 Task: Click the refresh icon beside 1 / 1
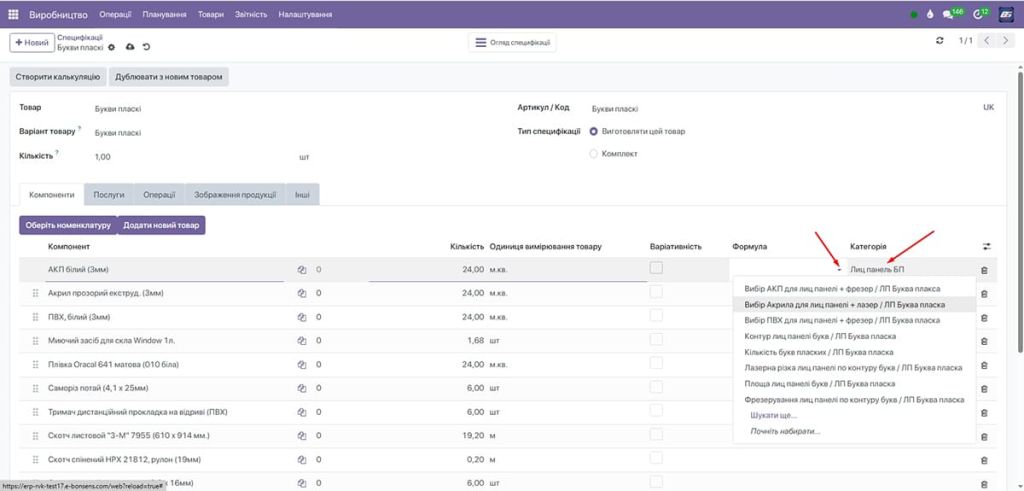[x=940, y=40]
